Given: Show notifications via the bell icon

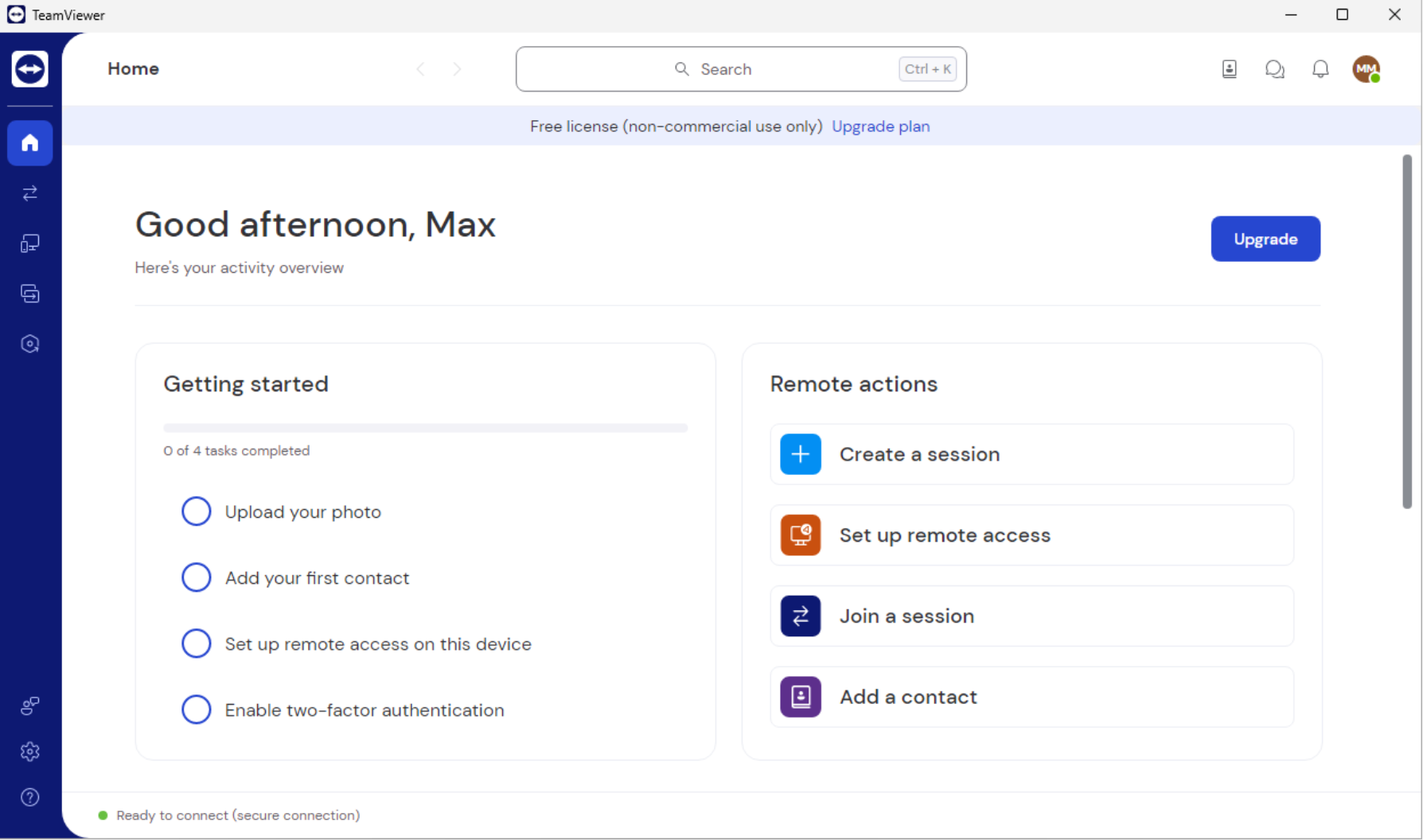Looking at the screenshot, I should coord(1320,69).
